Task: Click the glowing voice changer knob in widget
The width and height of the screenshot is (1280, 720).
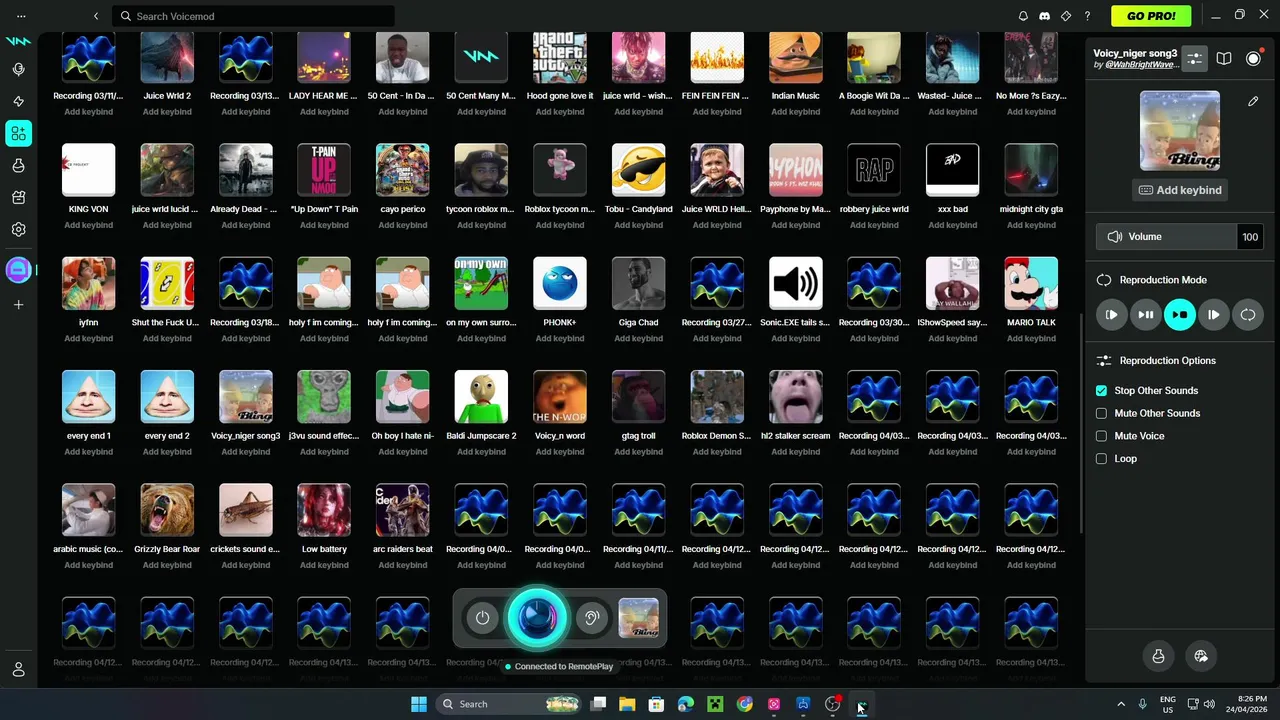Action: click(537, 617)
